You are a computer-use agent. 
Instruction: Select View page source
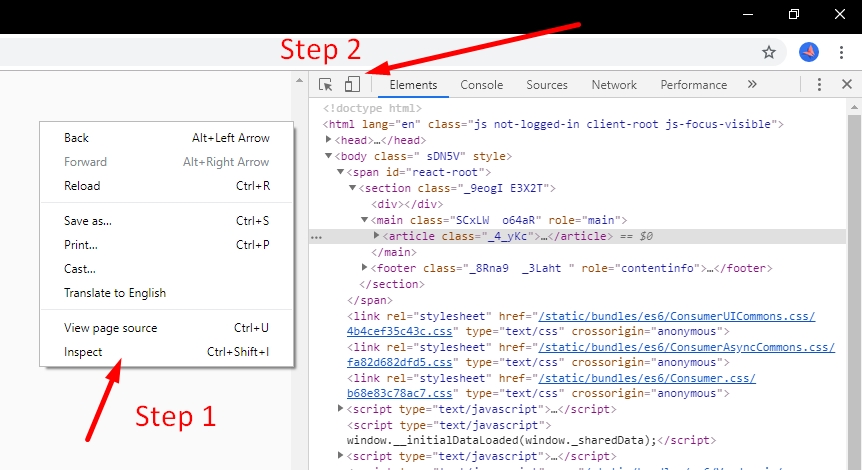pos(167,328)
